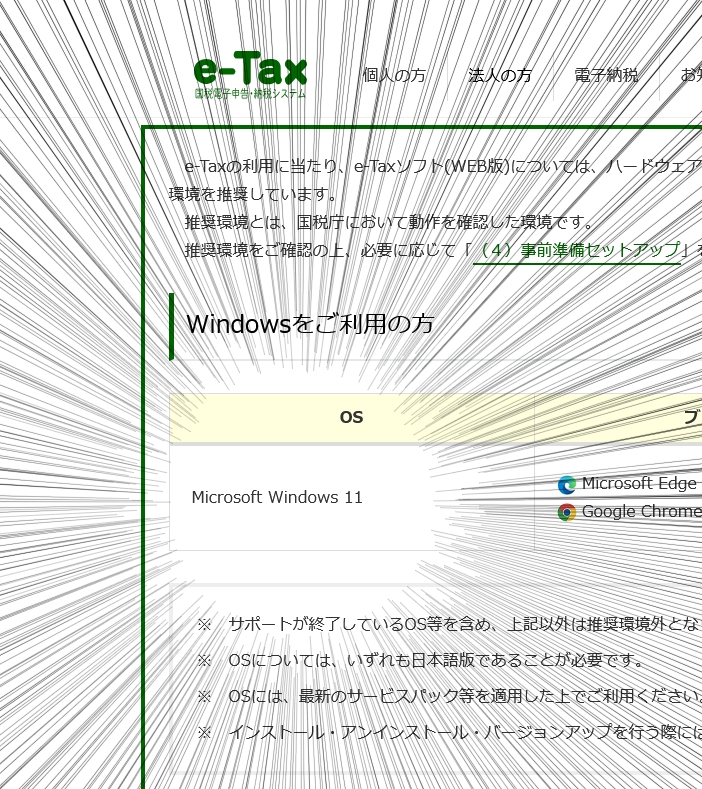Click the Microsoft Edge text label
This screenshot has width=702, height=789.
click(x=638, y=483)
